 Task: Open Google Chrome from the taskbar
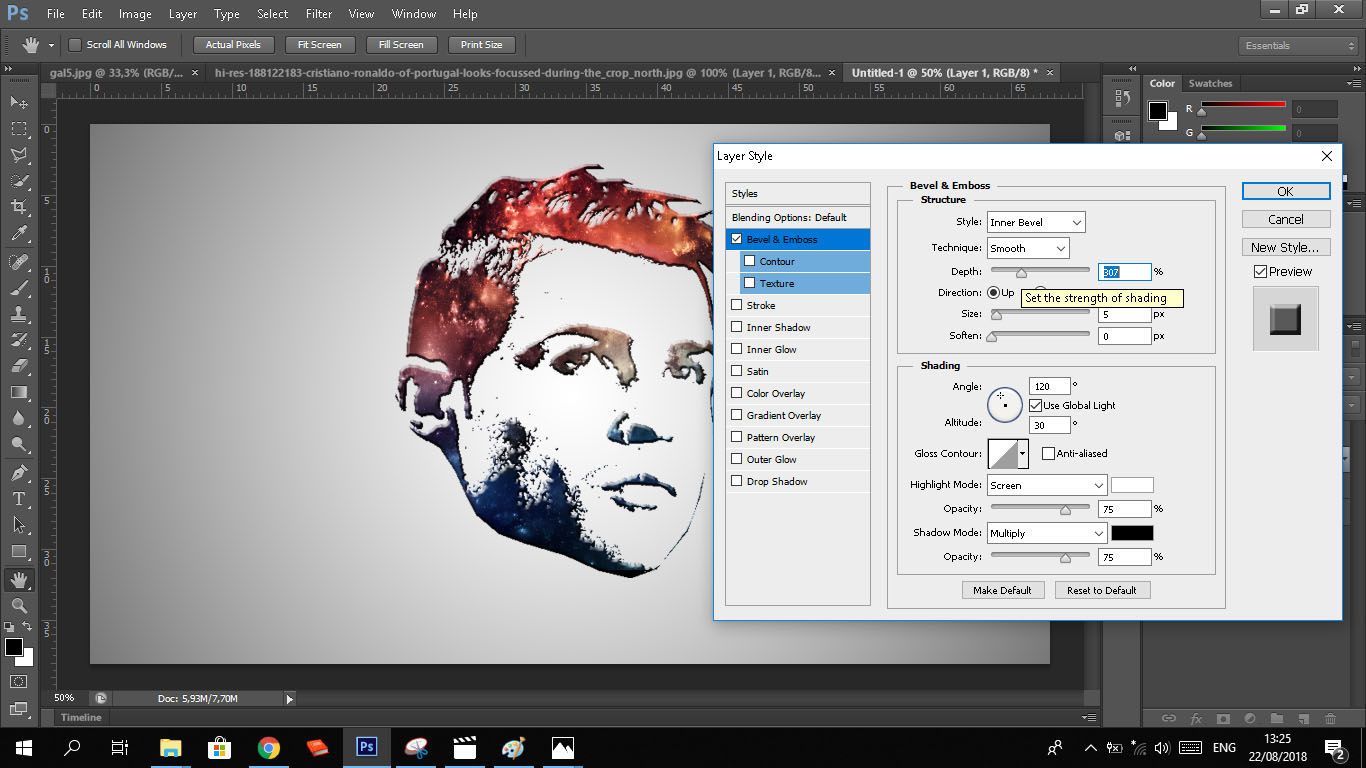tap(268, 747)
